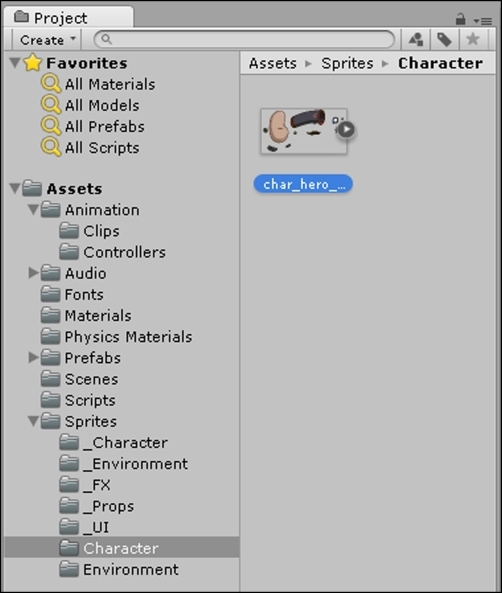Click Sprites in the breadcrumb path
This screenshot has width=502, height=593.
pos(347,63)
